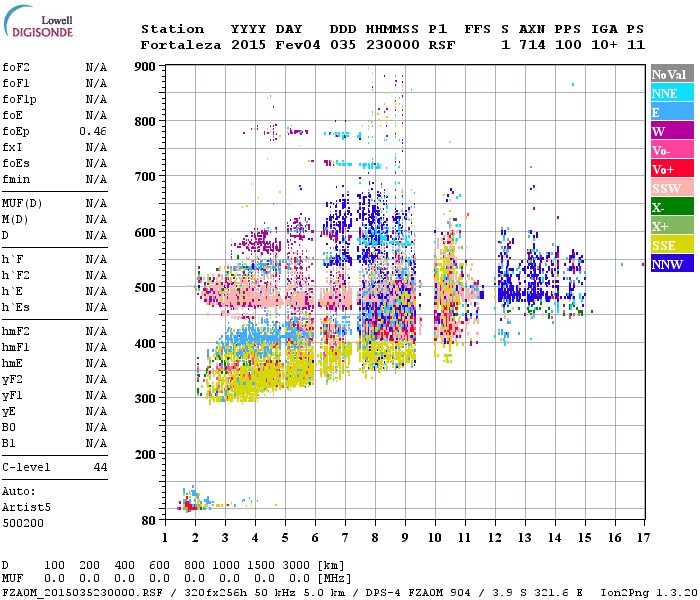This screenshot has width=700, height=600.
Task: Click the [MHz] unit label
Action: coord(334,579)
